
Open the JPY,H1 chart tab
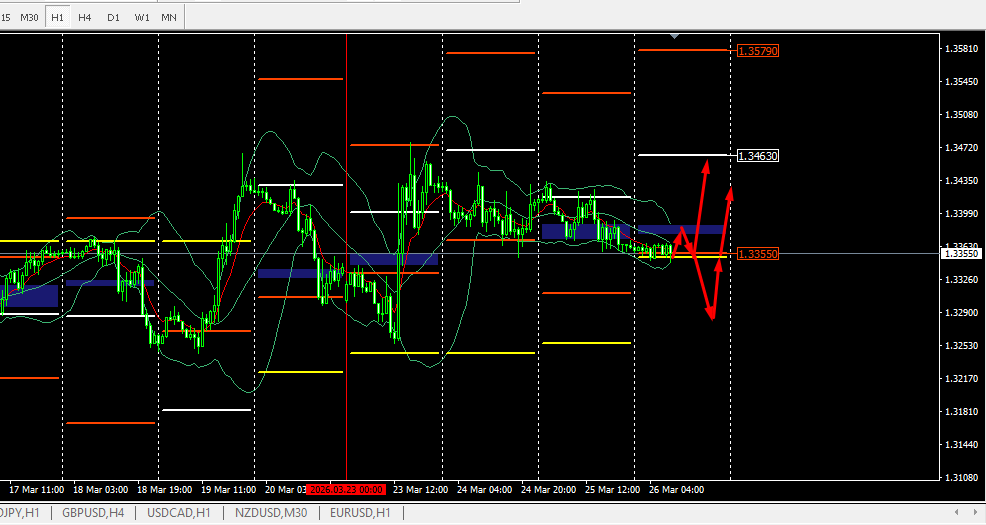pos(20,513)
